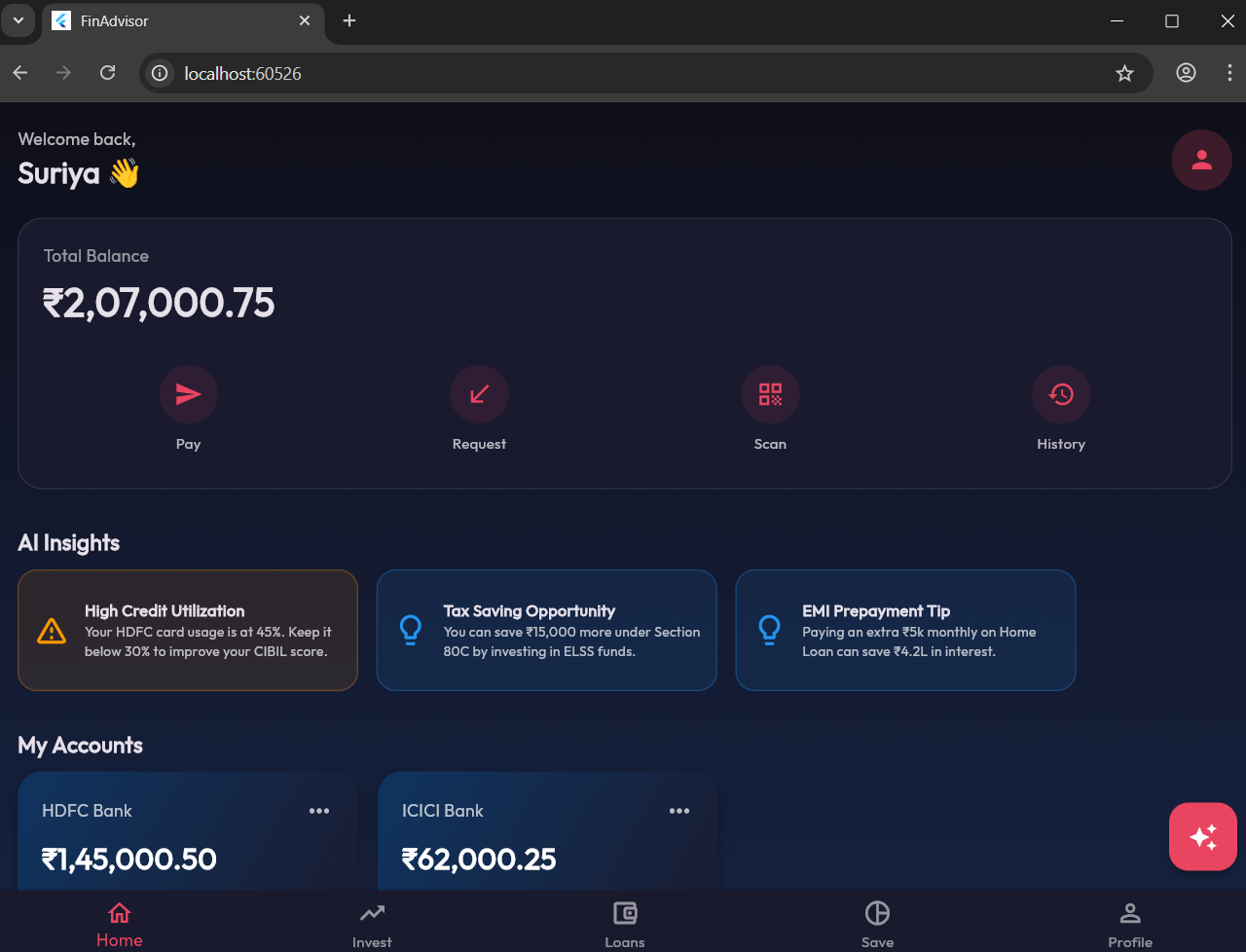The height and width of the screenshot is (952, 1246).
Task: Open options menu for ICICI Bank account
Action: 679,810
